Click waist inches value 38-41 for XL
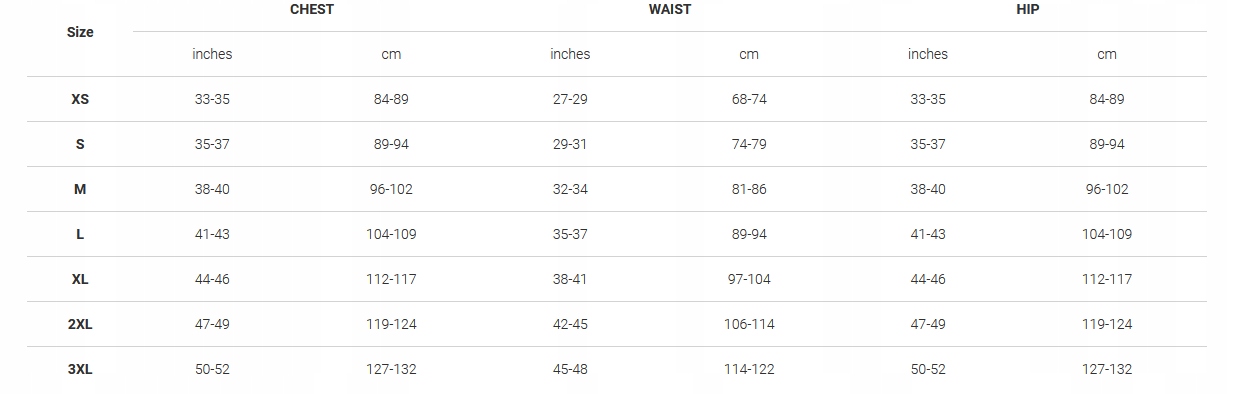 [x=570, y=280]
